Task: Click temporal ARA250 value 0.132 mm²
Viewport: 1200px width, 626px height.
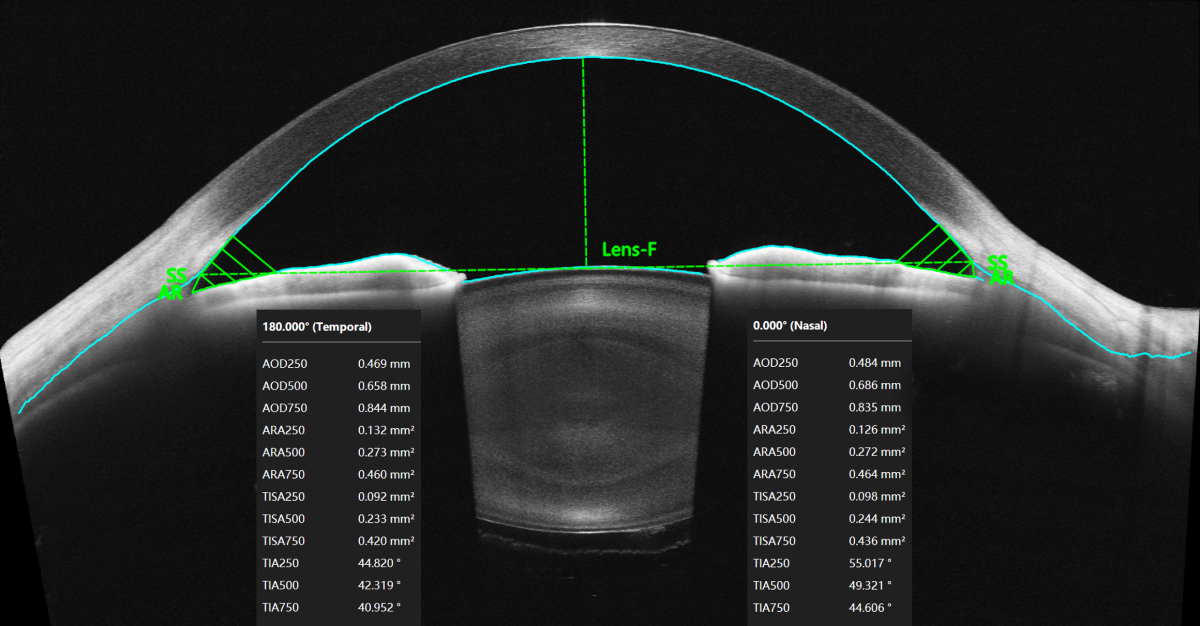Action: coord(386,430)
